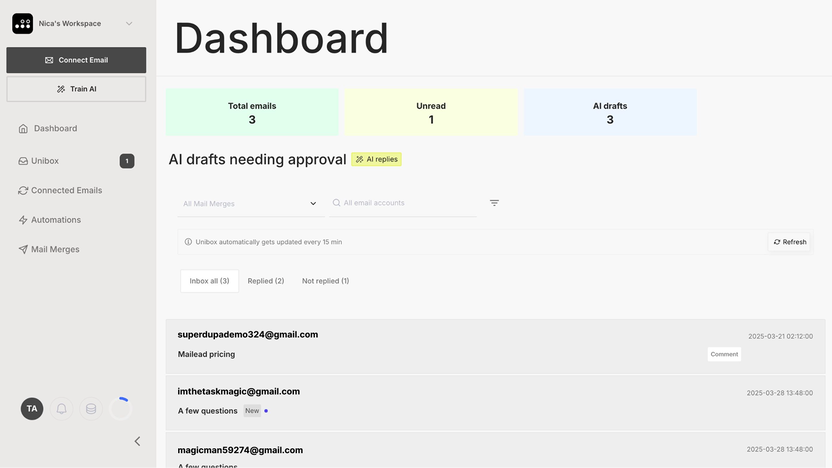Click the New tag on A few questions
The image size is (832, 468).
pos(252,411)
